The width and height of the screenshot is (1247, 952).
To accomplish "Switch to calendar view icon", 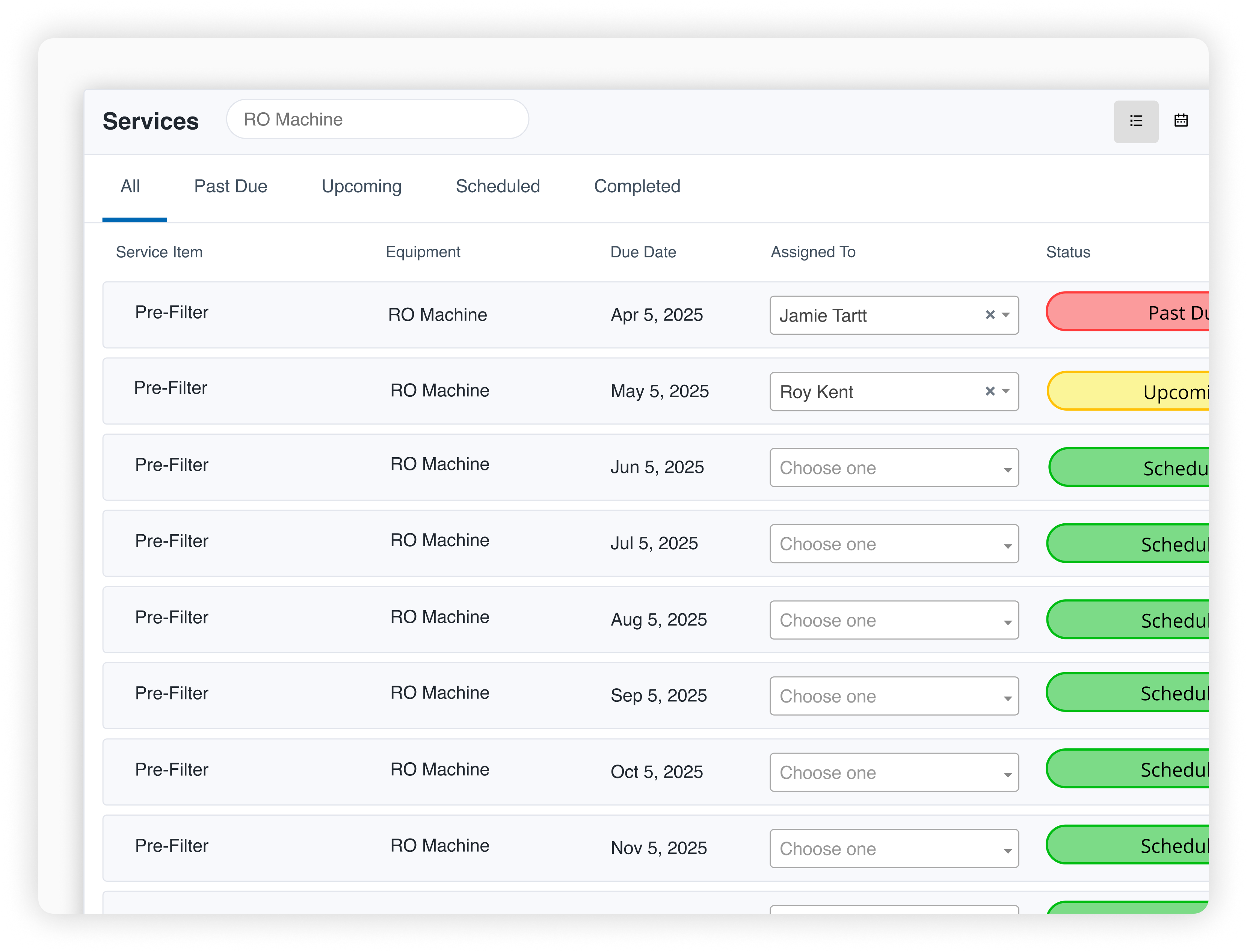I will pos(1181,120).
